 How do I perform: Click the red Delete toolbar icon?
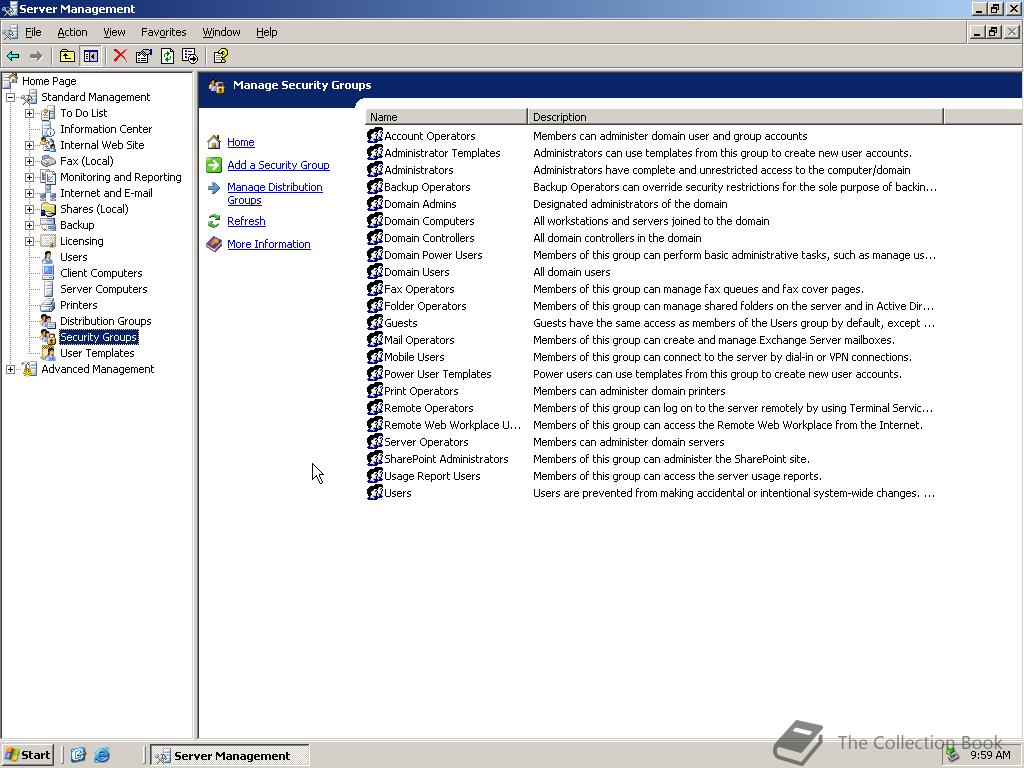[x=120, y=56]
